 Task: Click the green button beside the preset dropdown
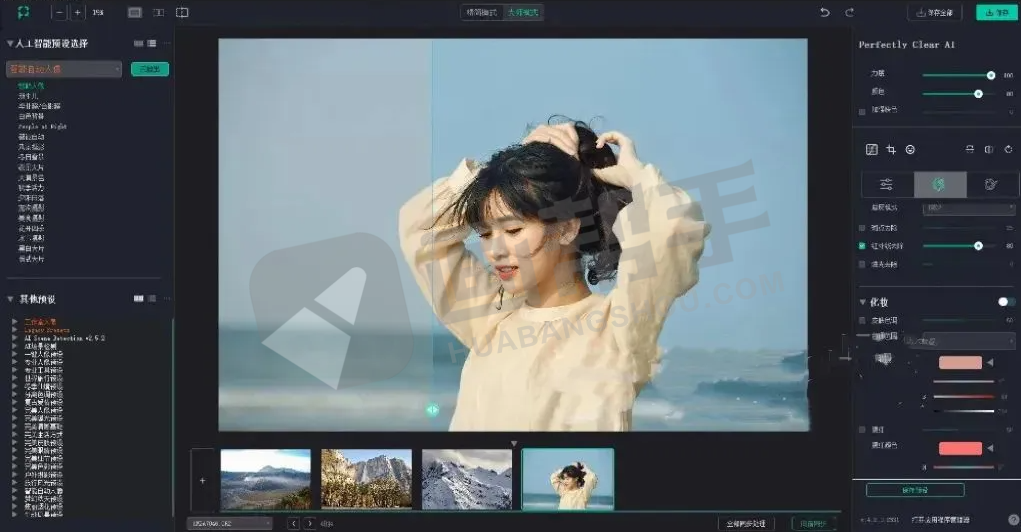coord(150,69)
